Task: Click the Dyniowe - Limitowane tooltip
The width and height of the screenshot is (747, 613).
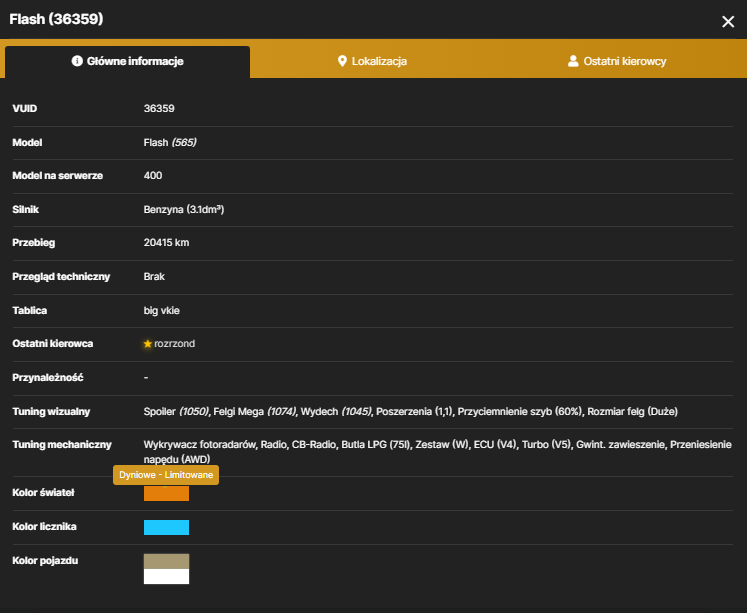Action: [x=166, y=475]
